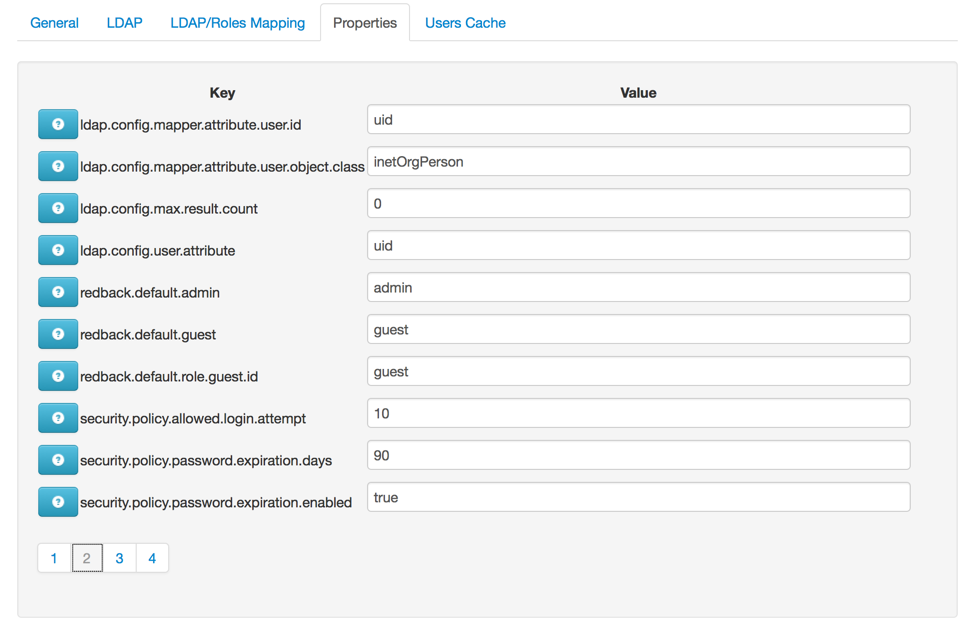Switch to the General tab
967x627 pixels.
[x=54, y=23]
